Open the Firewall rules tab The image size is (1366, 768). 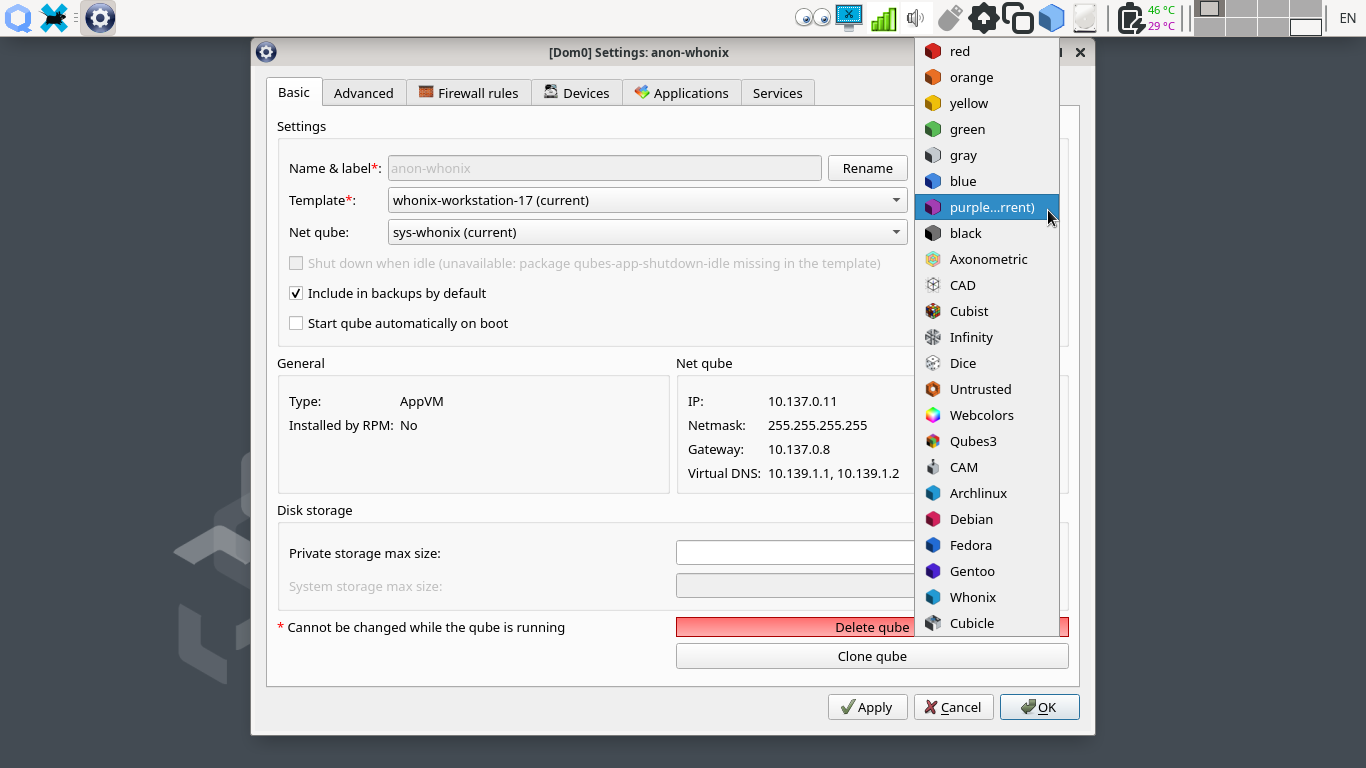(469, 93)
